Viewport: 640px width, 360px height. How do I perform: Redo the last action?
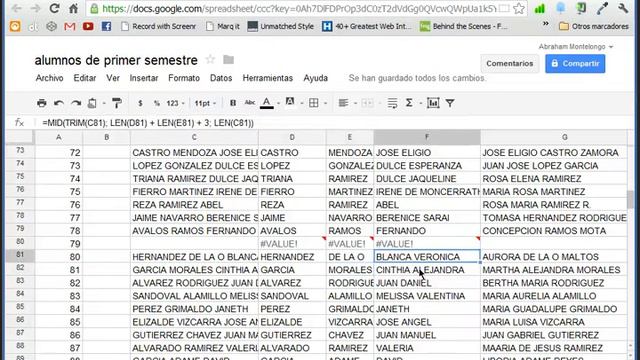(x=76, y=103)
